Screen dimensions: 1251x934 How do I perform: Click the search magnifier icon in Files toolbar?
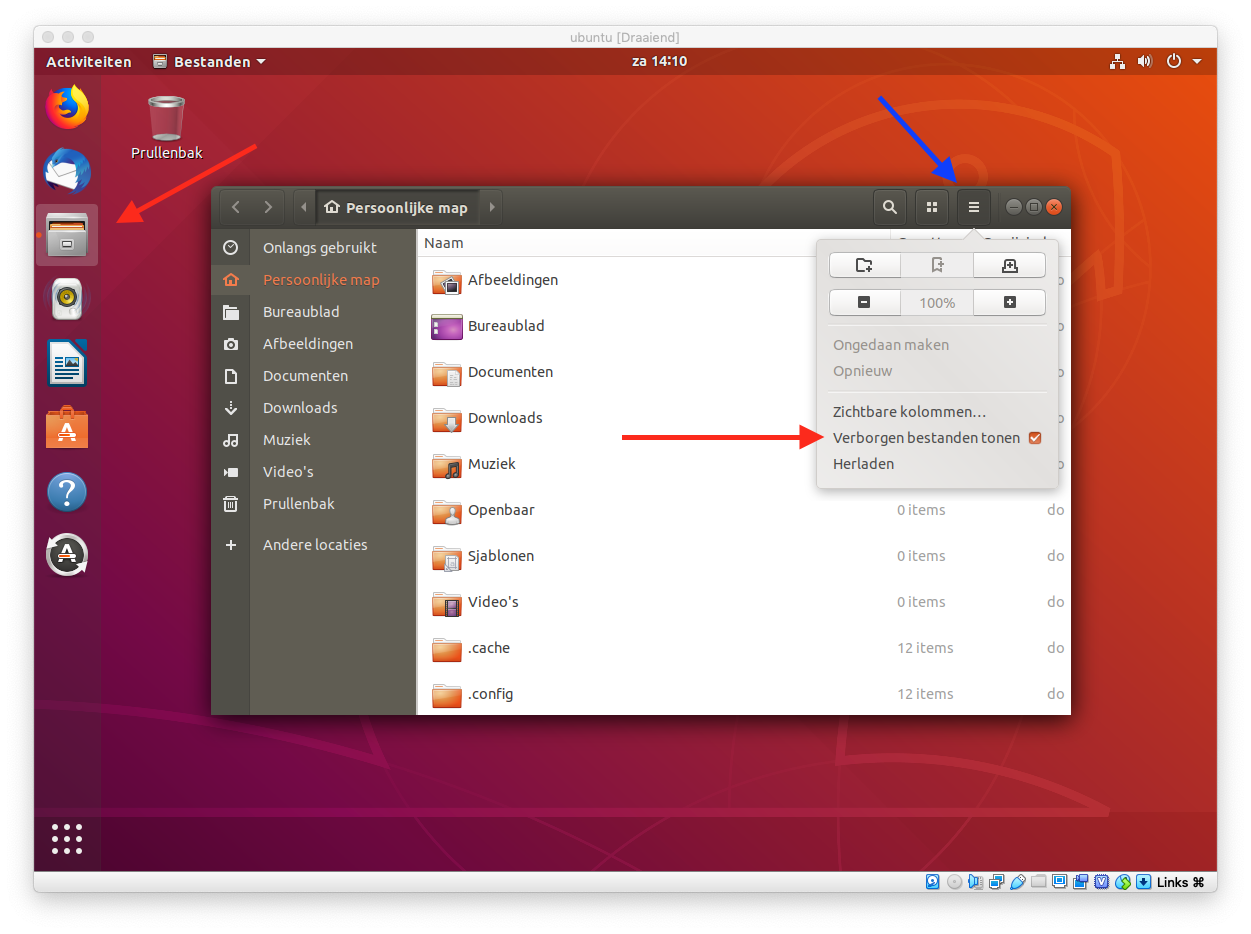[x=889, y=207]
